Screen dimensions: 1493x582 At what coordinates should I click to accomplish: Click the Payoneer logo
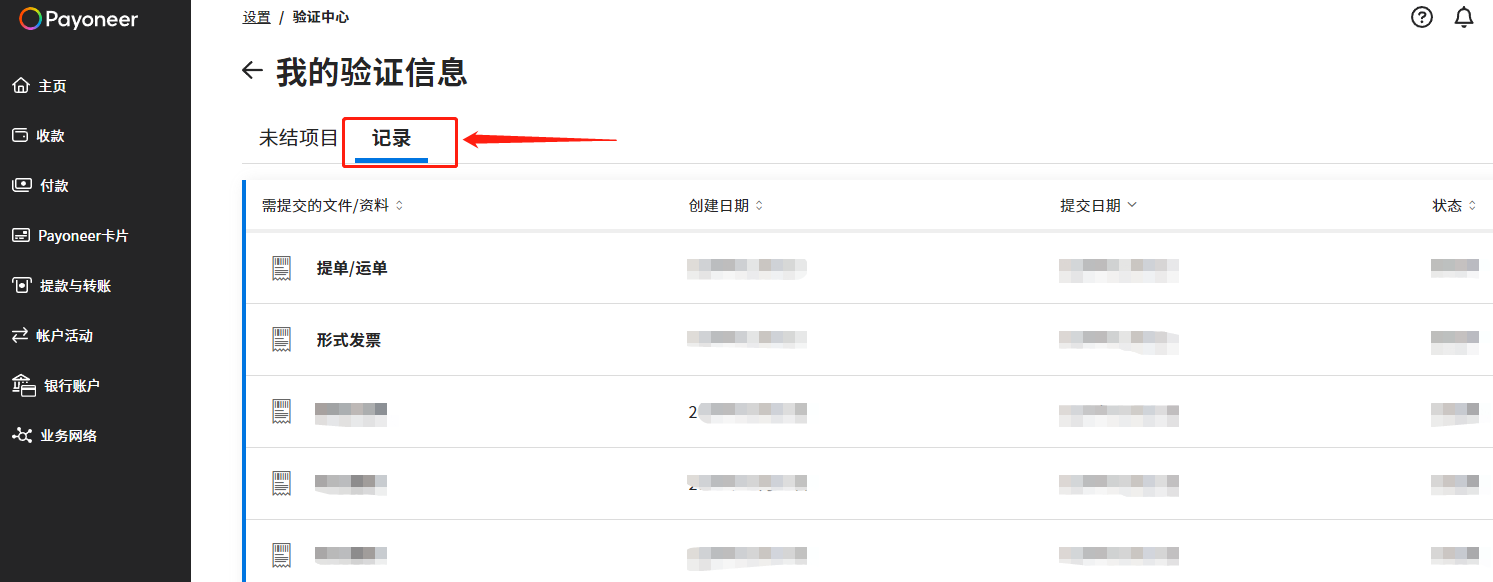79,19
